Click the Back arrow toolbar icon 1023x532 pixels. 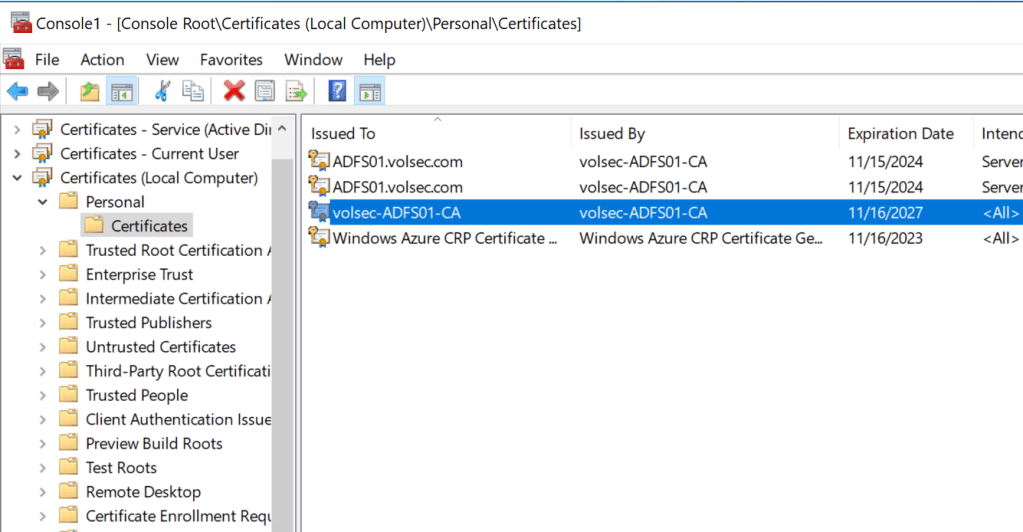pos(17,92)
